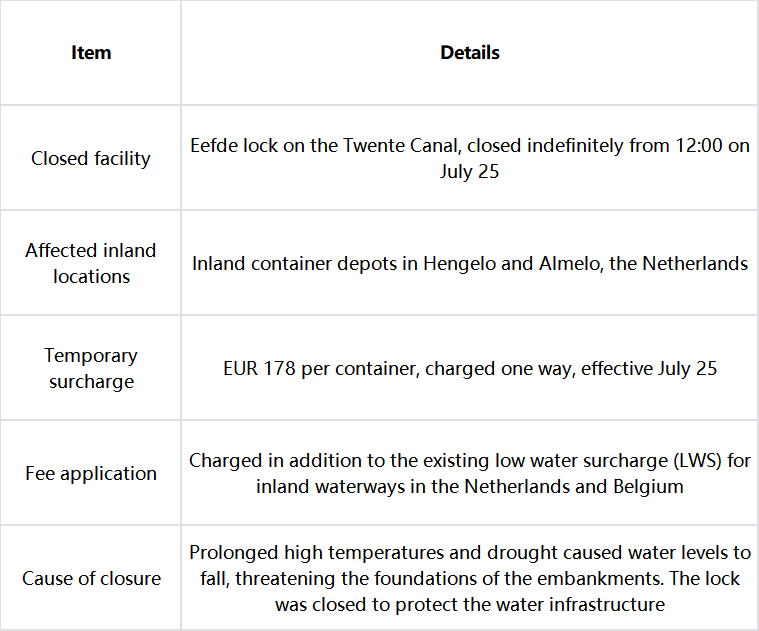Image resolution: width=759 pixels, height=631 pixels.
Task: Select the Closed facility cell
Action: 91,158
